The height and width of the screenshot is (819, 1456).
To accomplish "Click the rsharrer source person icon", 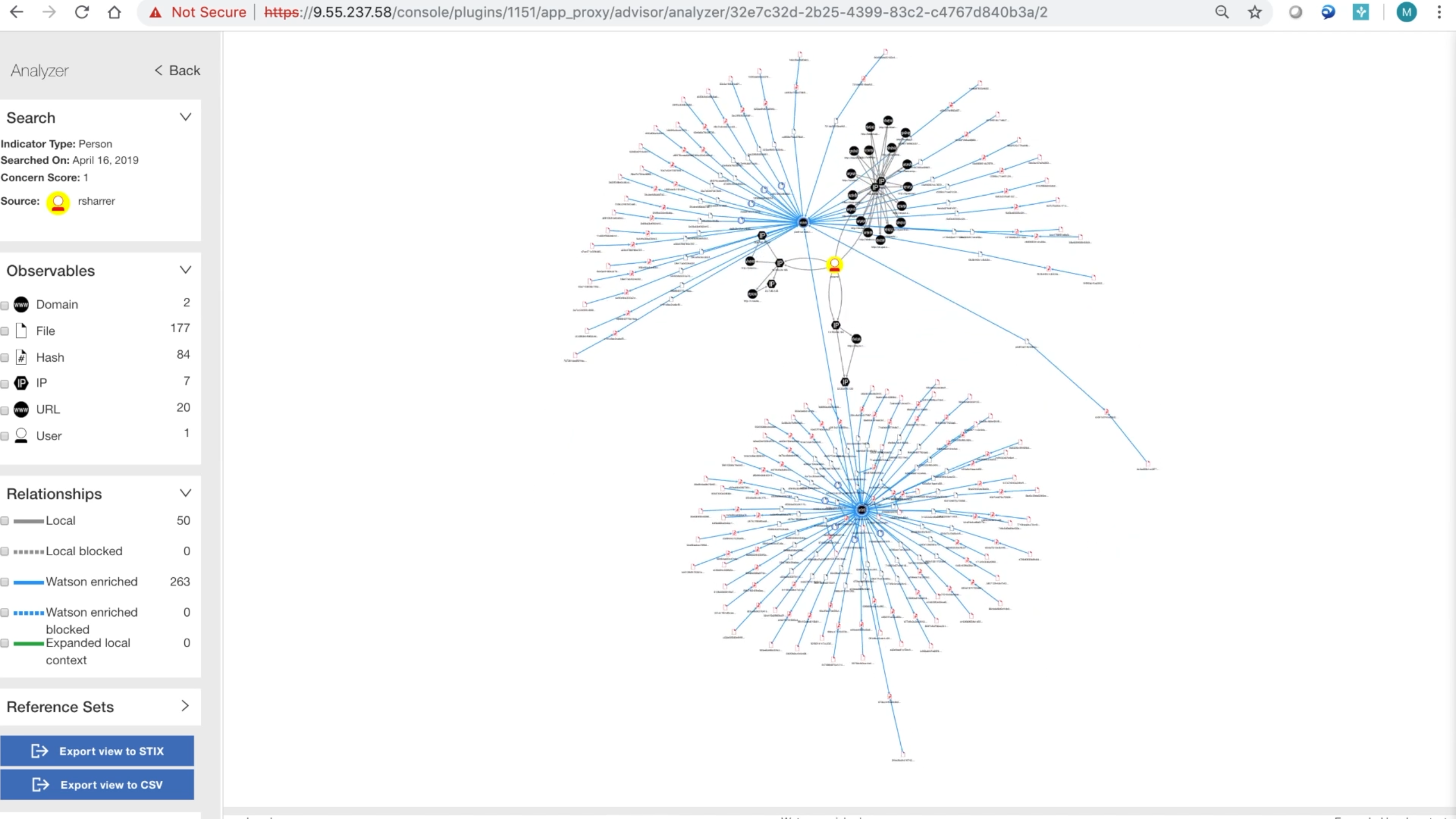I will pos(58,202).
